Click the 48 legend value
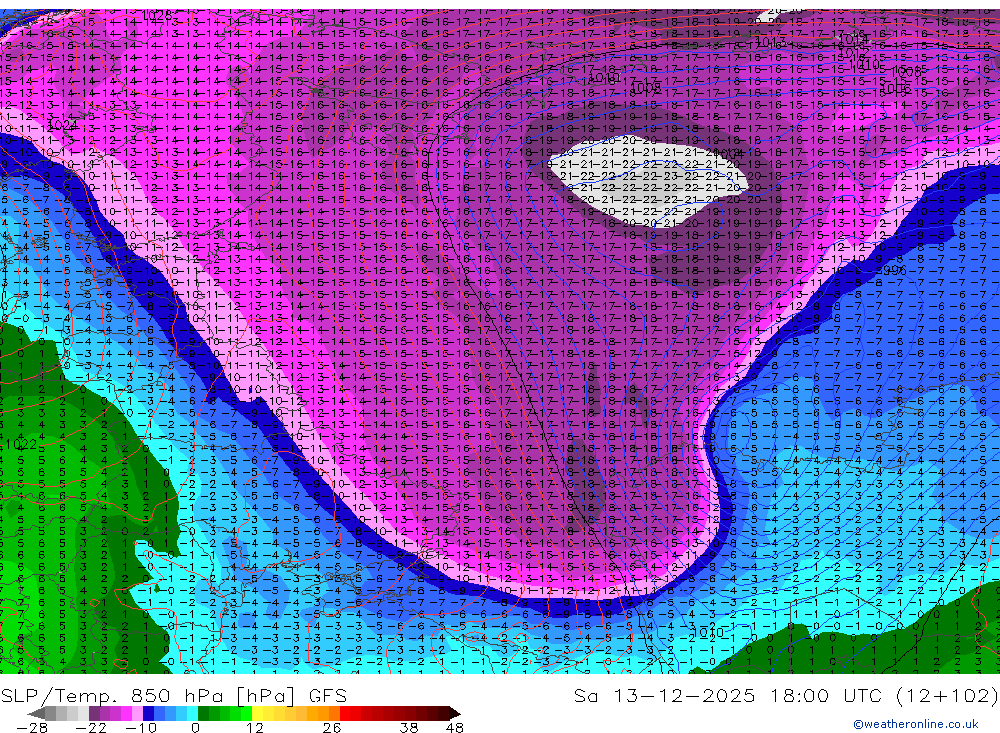The height and width of the screenshot is (733, 1000). [x=455, y=727]
